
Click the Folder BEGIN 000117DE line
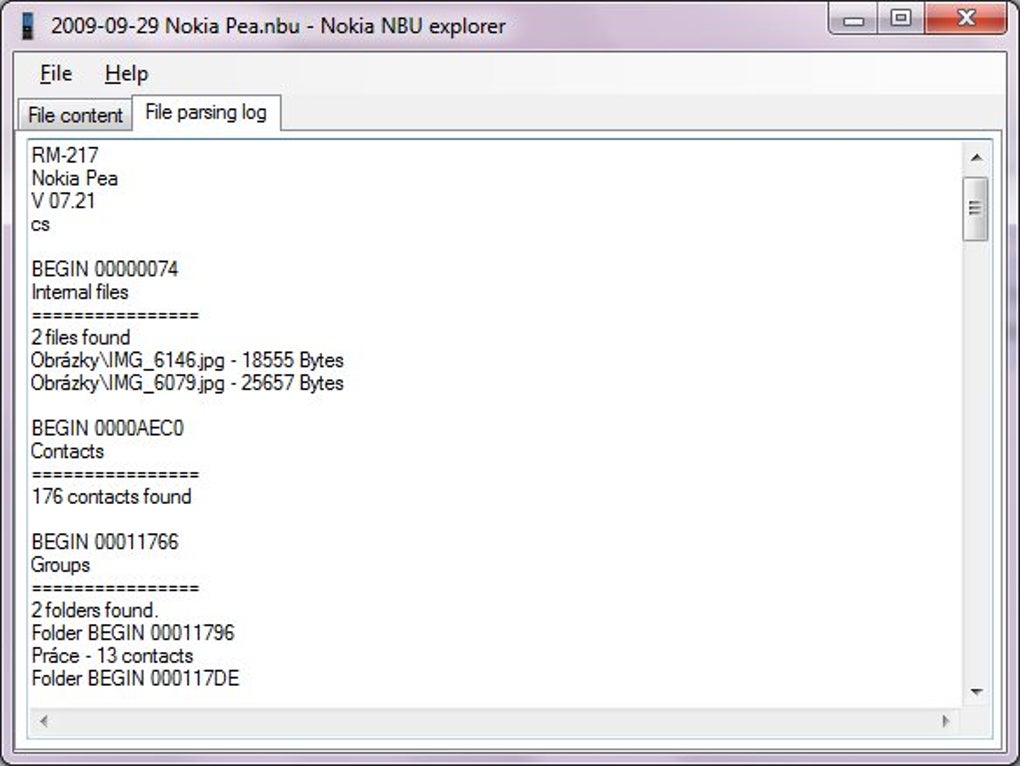pyautogui.click(x=135, y=679)
